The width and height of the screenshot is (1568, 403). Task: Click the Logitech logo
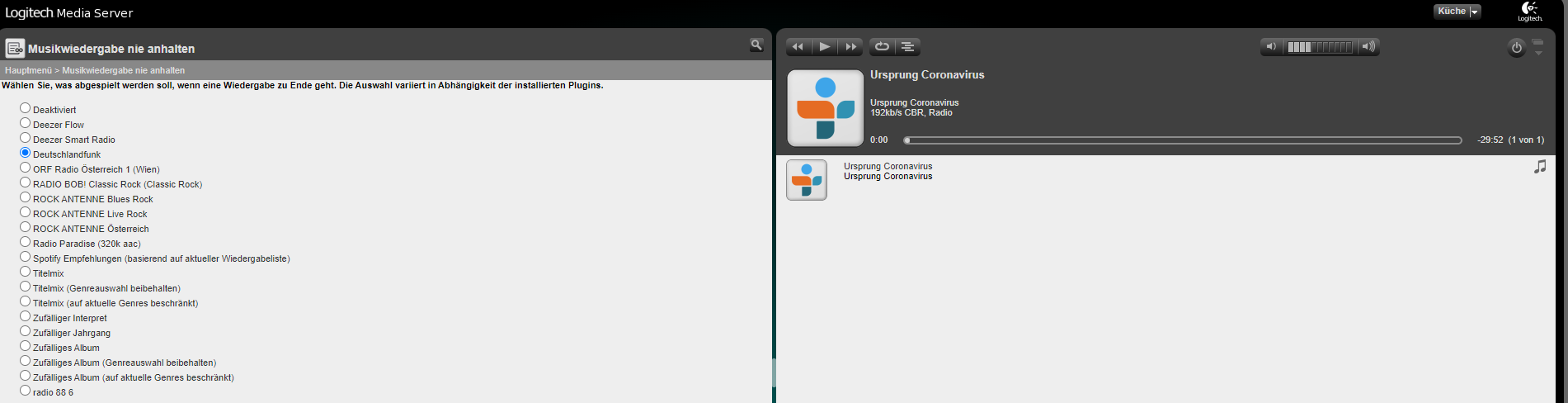[1530, 12]
